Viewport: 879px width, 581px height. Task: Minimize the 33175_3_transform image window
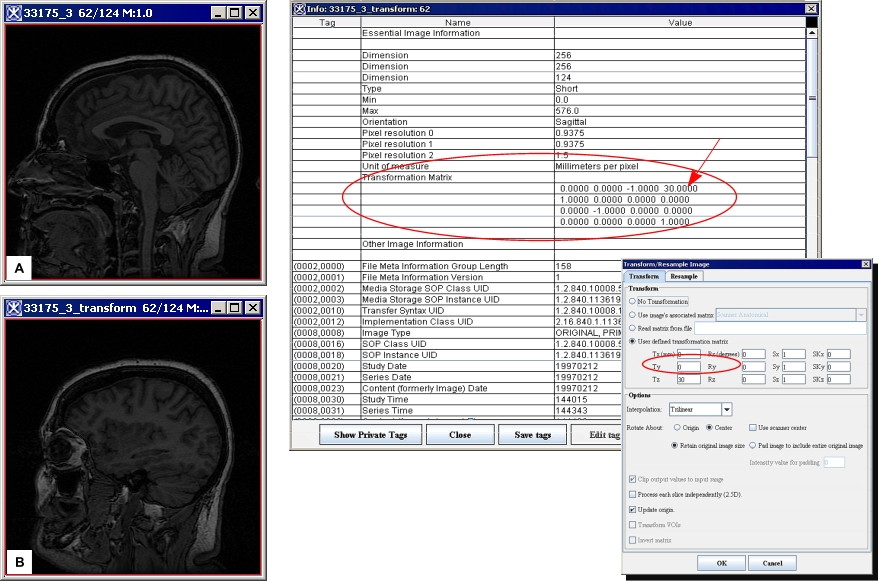tap(217, 308)
